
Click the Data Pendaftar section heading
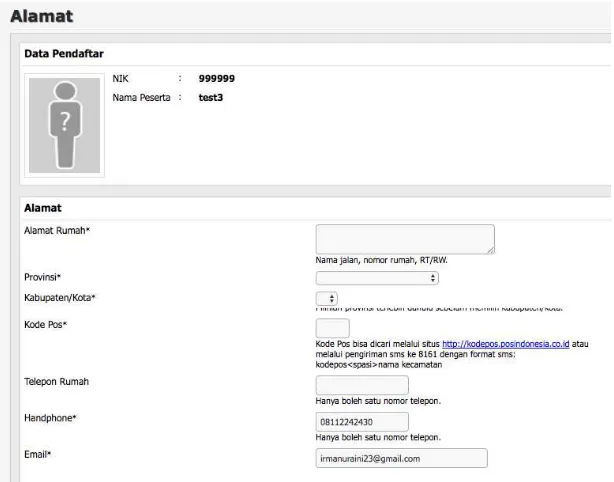64,54
